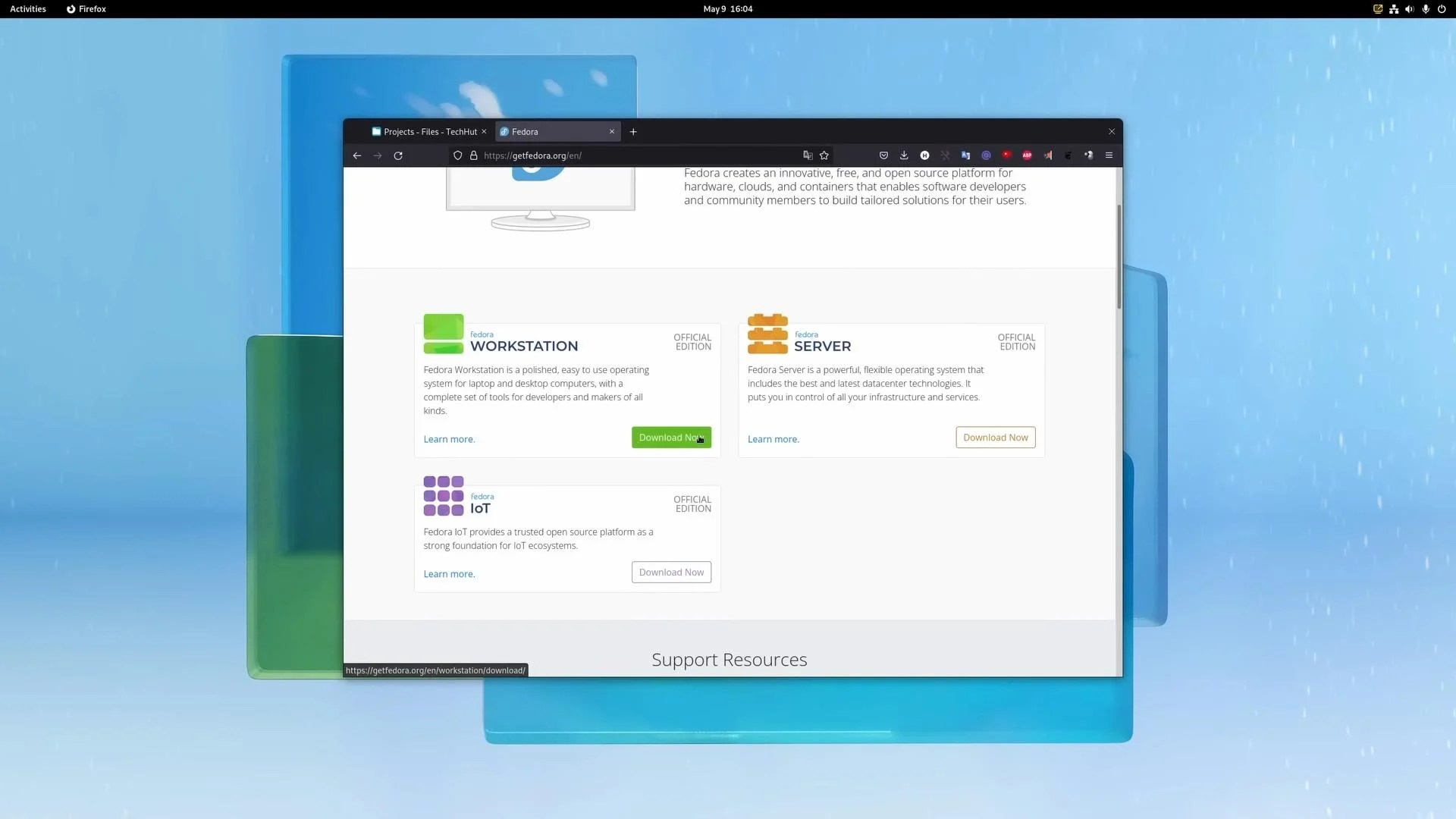Download Fedora Workstation with the green button
This screenshot has width=1456, height=819.
click(x=671, y=438)
